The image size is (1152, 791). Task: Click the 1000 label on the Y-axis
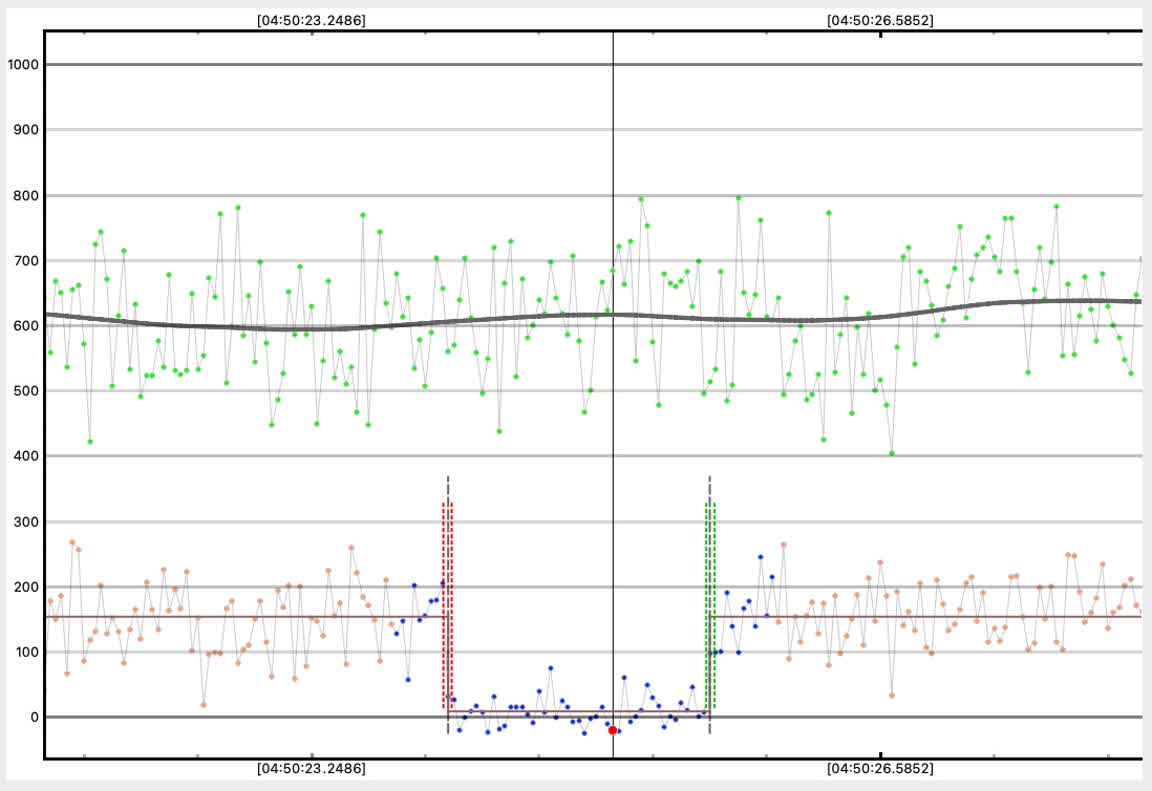tap(21, 65)
